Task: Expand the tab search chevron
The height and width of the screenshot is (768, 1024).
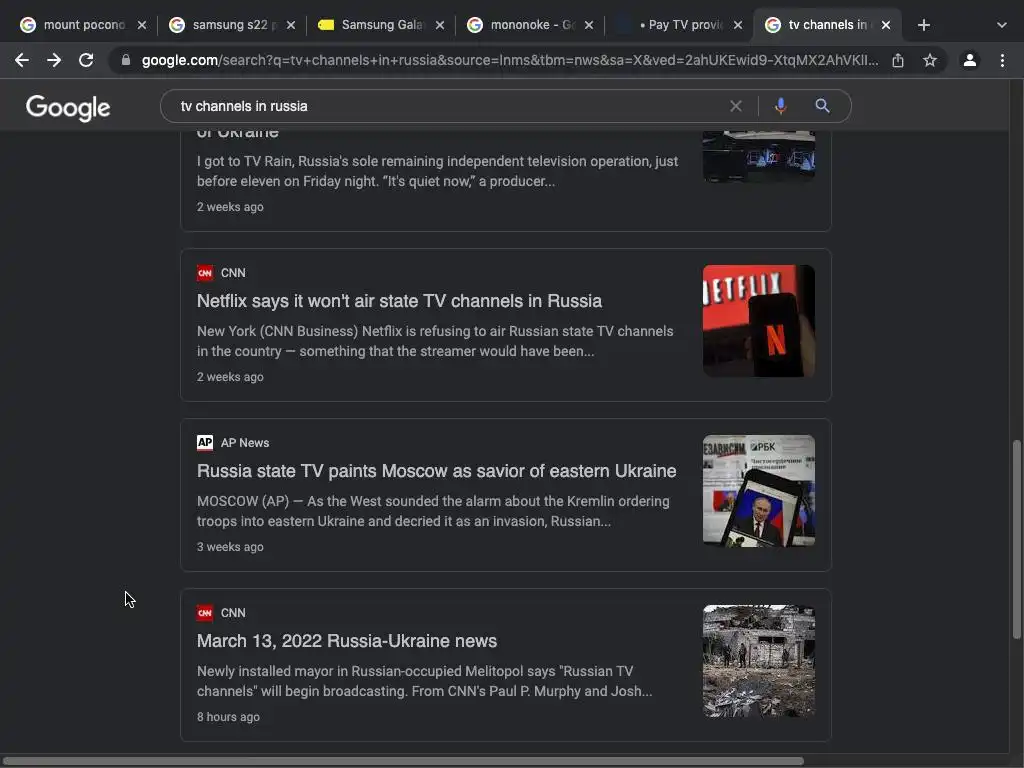Action: click(x=1002, y=25)
